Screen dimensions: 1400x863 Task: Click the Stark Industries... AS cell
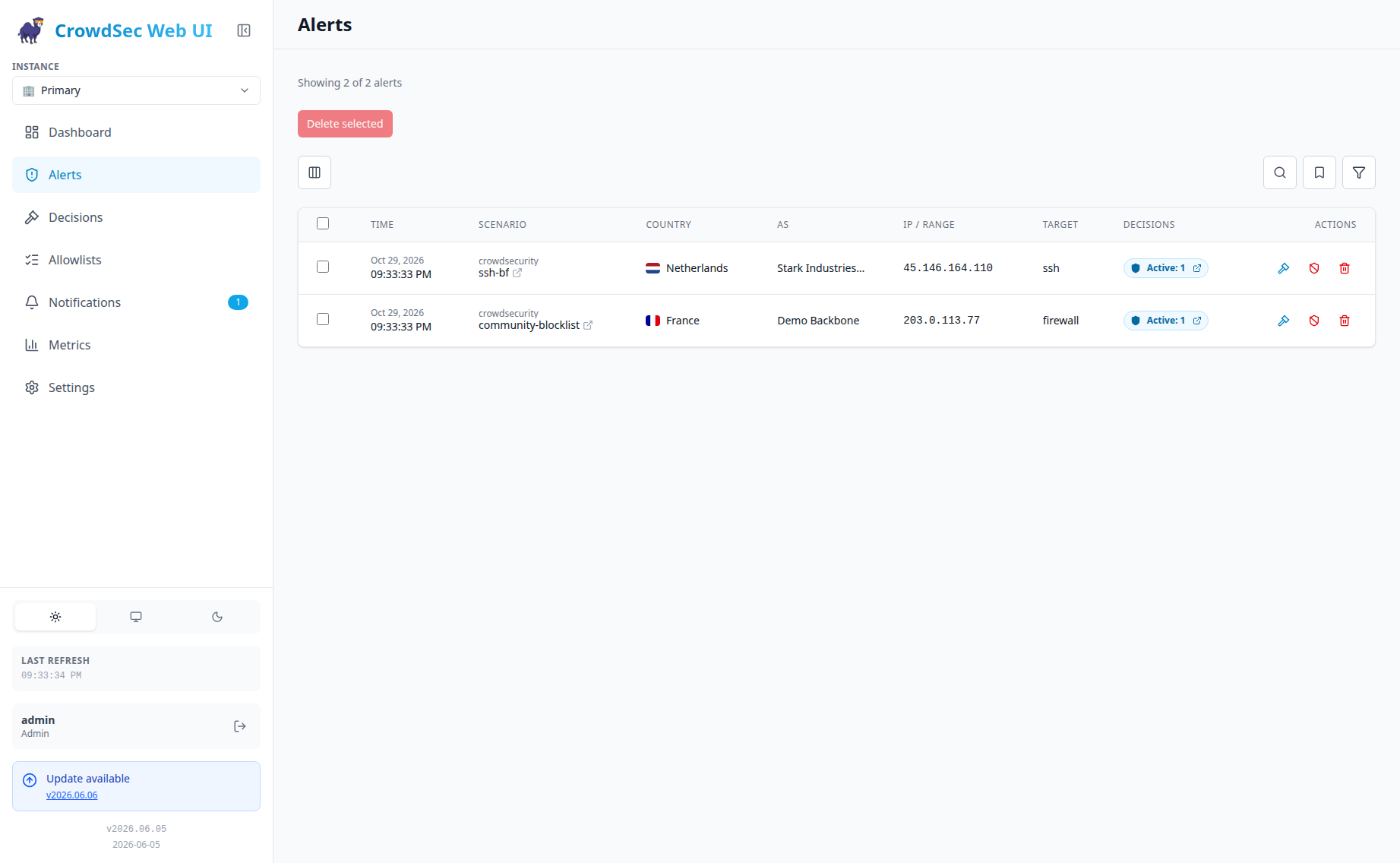820,268
